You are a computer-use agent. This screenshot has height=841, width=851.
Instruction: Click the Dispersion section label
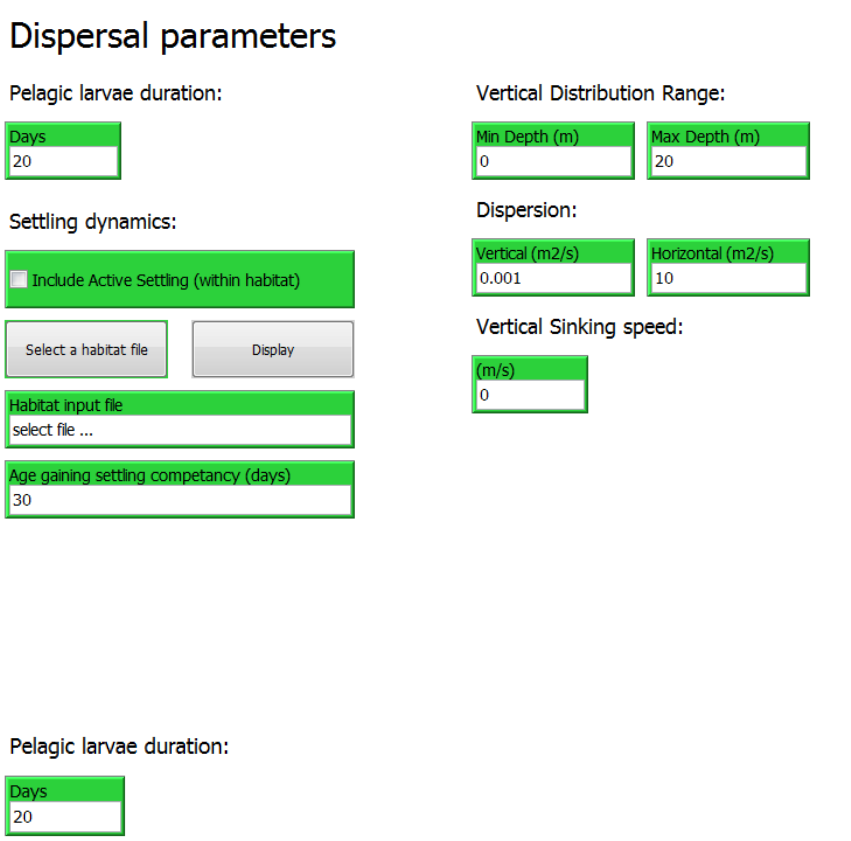click(x=527, y=211)
